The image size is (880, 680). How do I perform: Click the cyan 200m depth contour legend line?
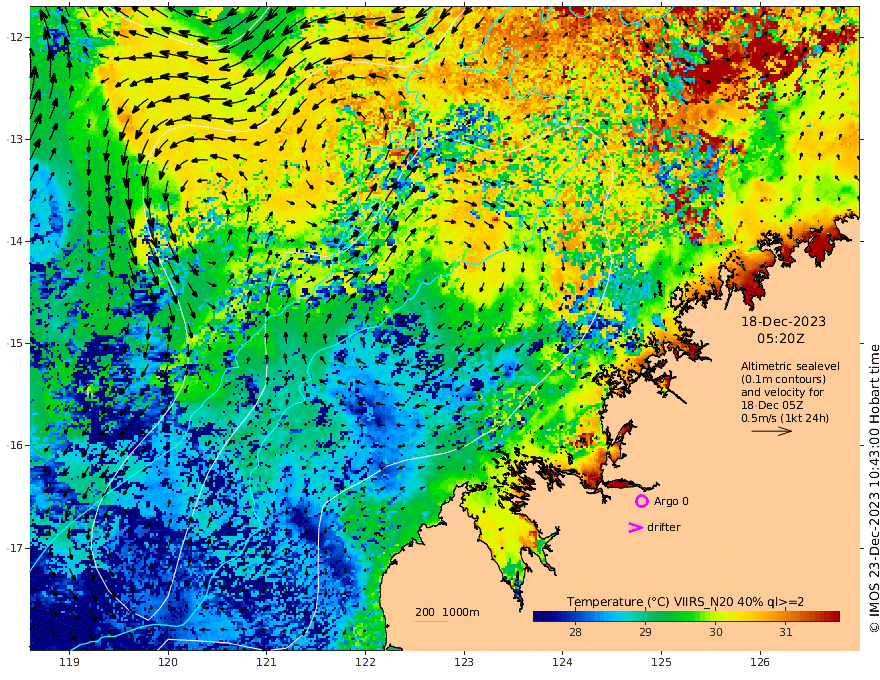[x=430, y=621]
